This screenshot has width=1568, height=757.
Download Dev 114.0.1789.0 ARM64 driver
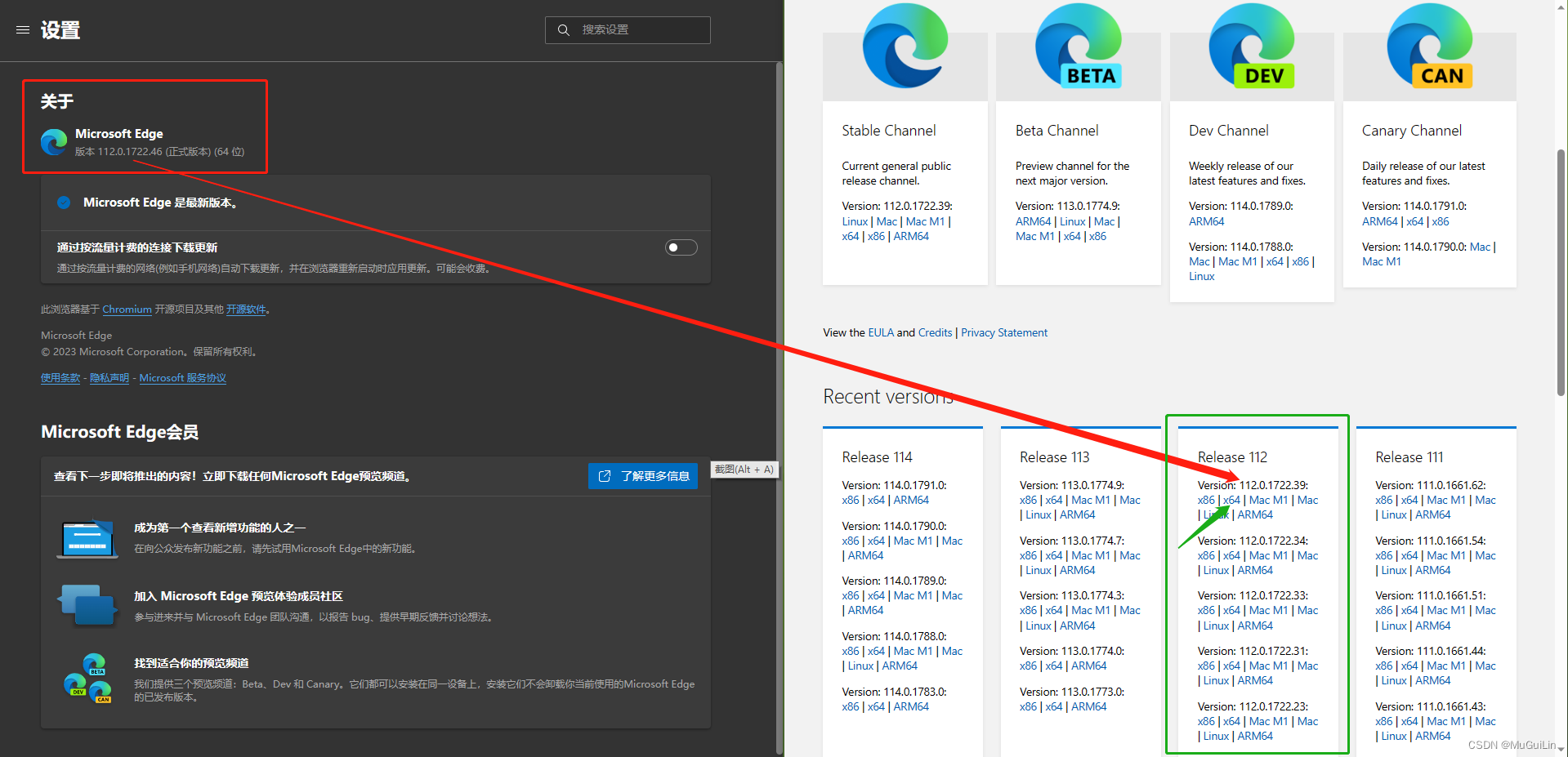1206,221
